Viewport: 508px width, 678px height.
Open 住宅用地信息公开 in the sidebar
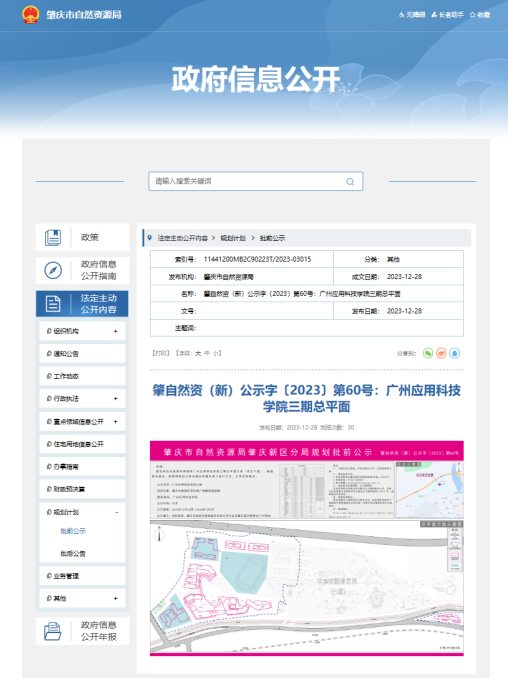click(78, 444)
